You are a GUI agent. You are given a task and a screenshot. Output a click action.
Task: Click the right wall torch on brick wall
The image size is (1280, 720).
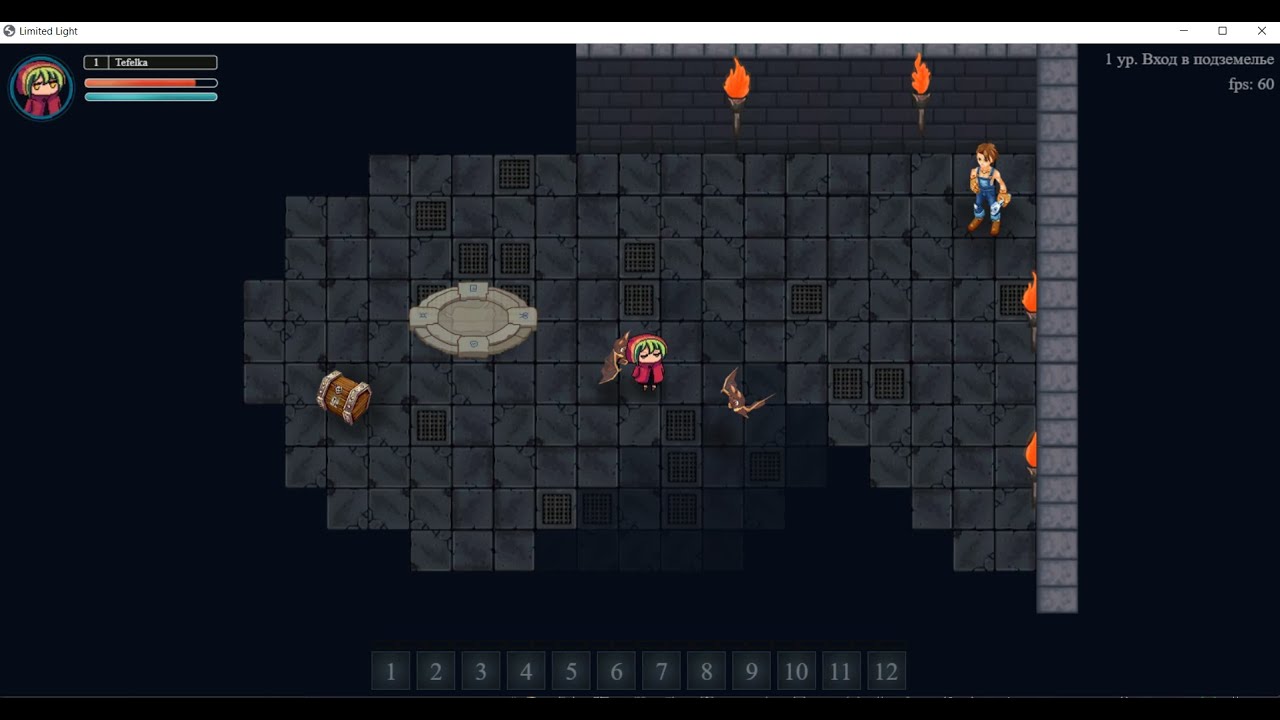pos(921,92)
